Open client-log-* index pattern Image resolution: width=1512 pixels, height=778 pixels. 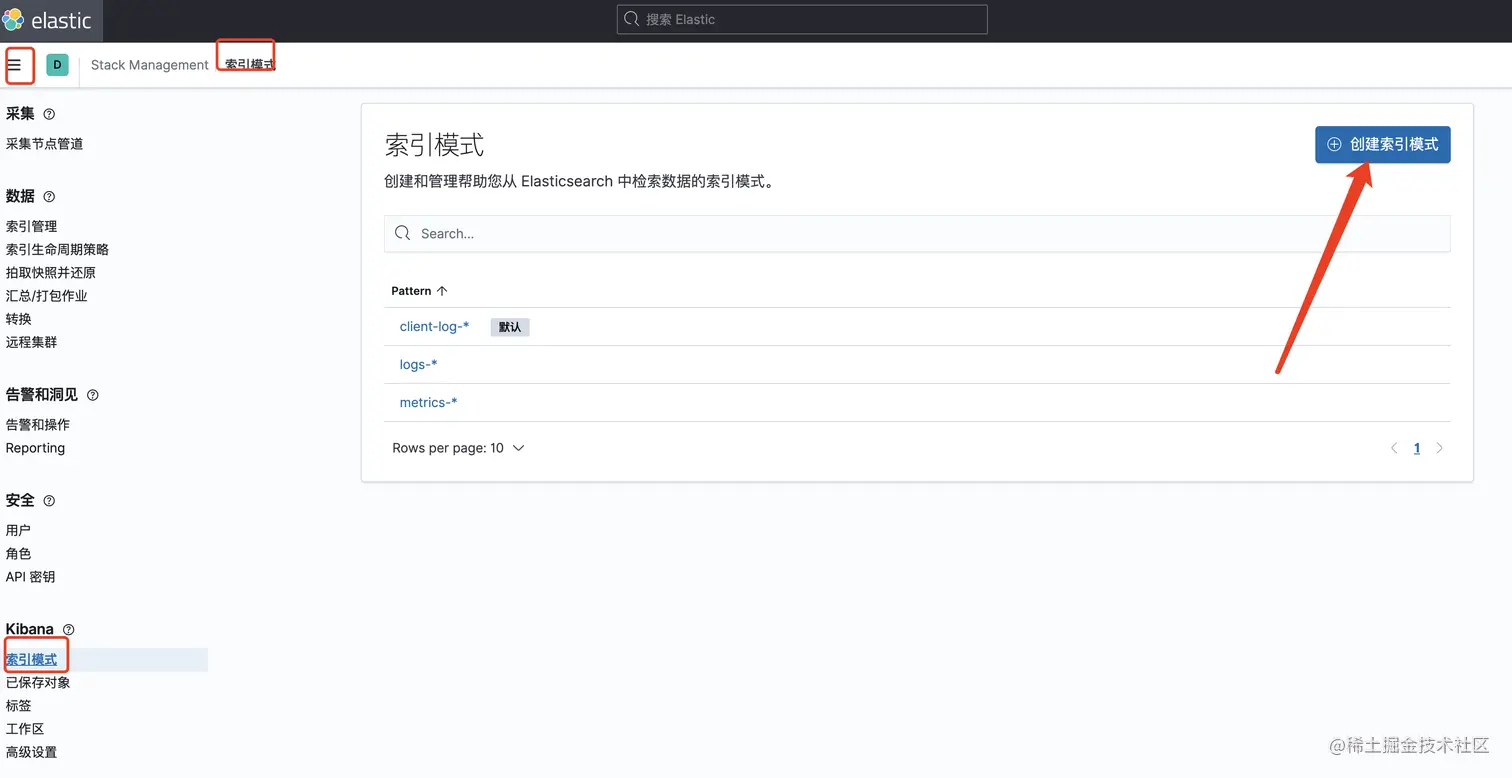tap(434, 327)
